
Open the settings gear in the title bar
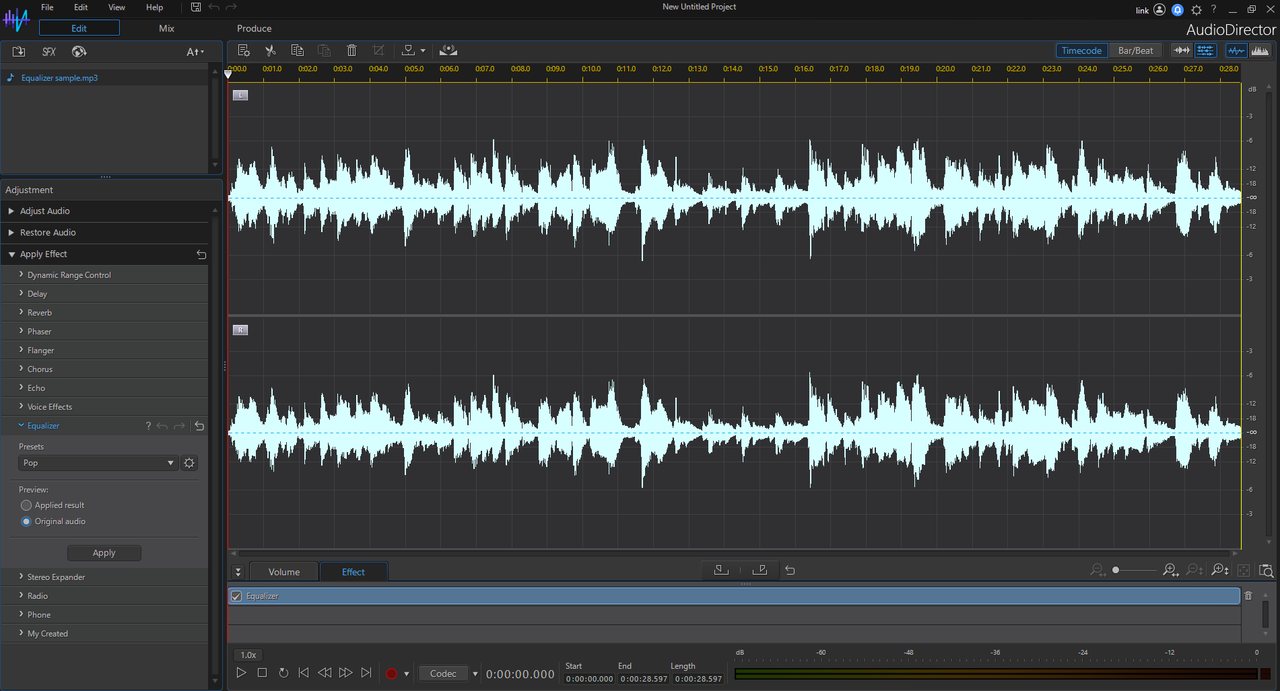1196,9
